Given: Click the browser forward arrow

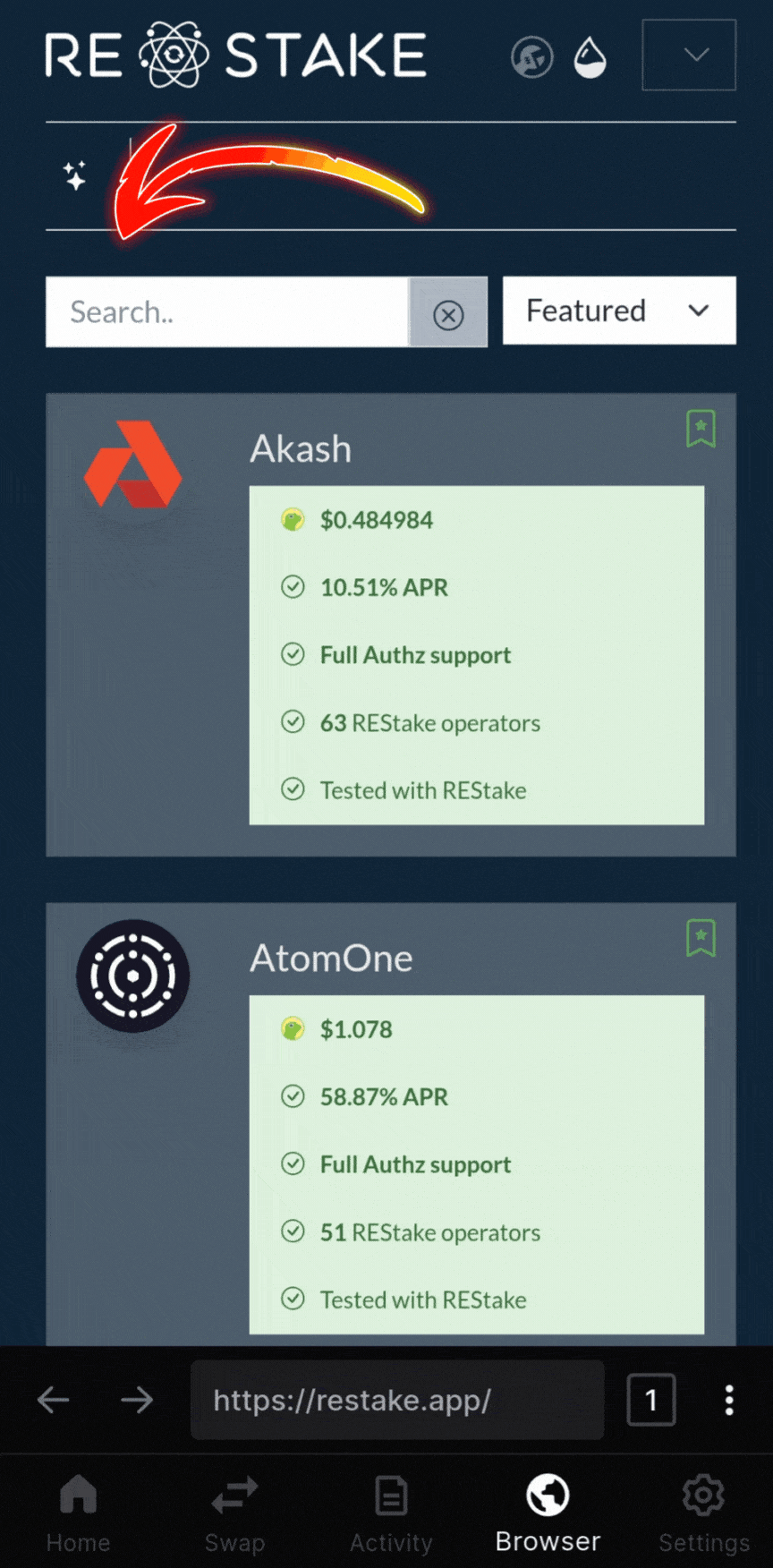Looking at the screenshot, I should pos(136,1400).
